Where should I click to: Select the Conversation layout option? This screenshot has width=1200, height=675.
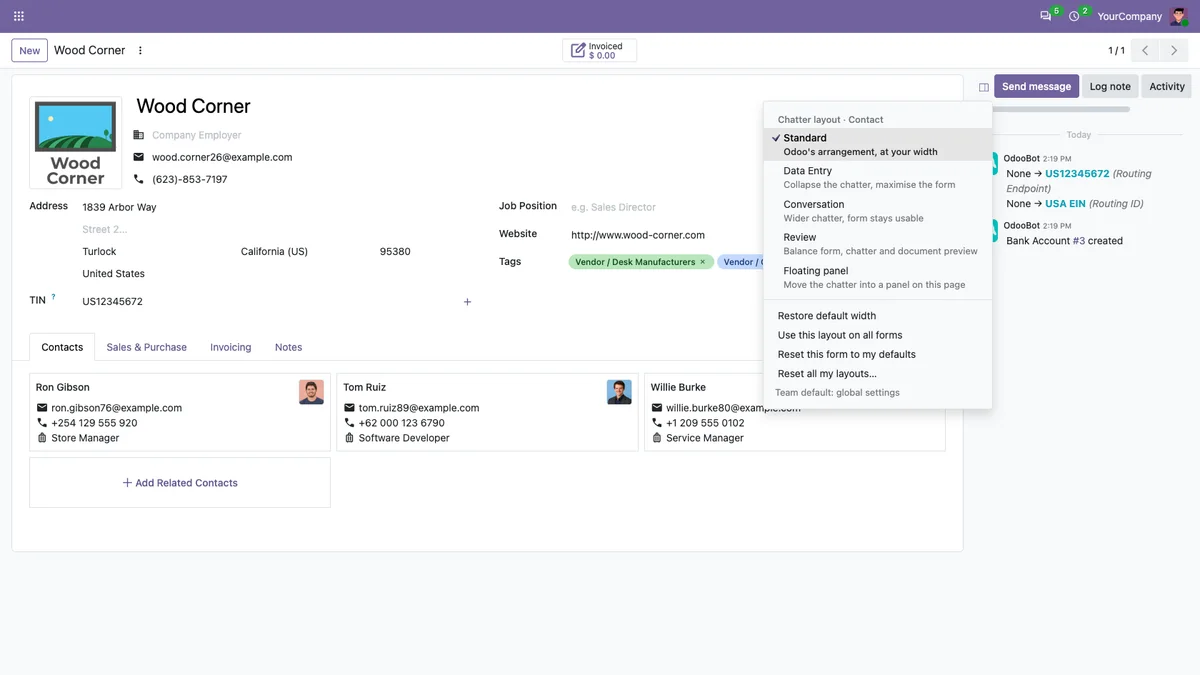(878, 211)
